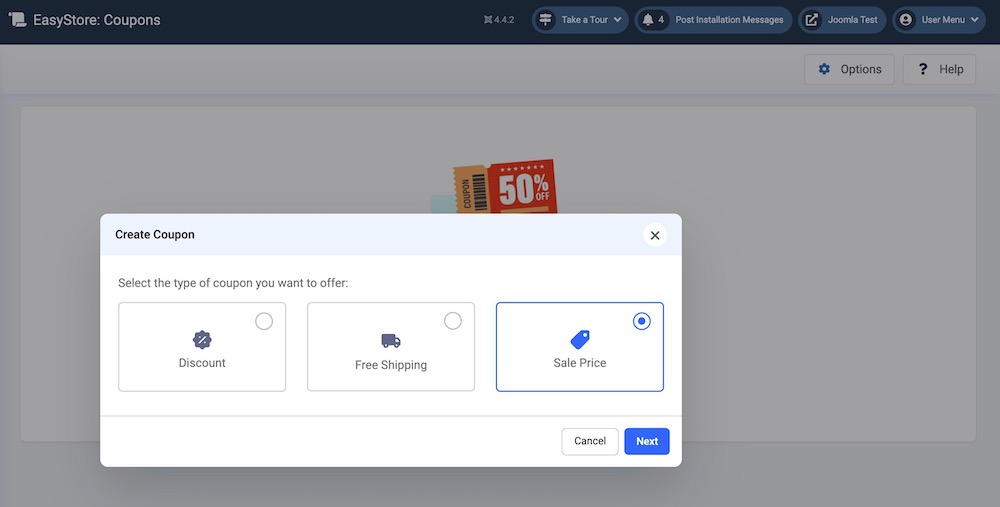Select the Discount coupon radio button
Screen dimensions: 1000x507
pos(264,321)
